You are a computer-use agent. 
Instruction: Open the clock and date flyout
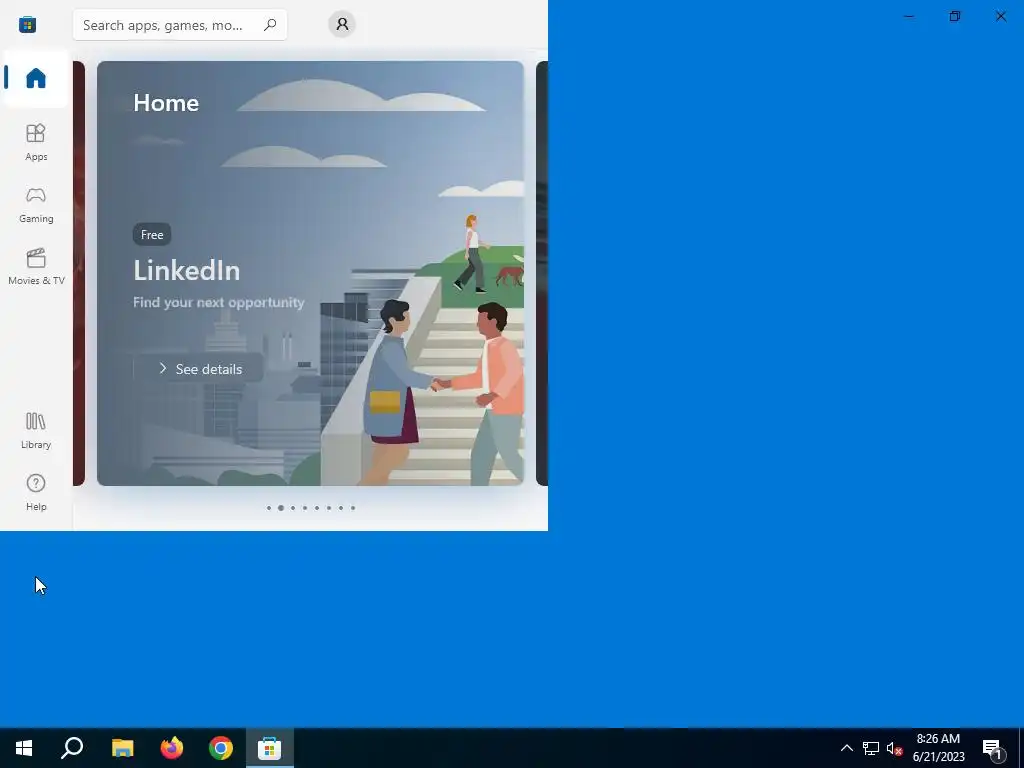[938, 748]
